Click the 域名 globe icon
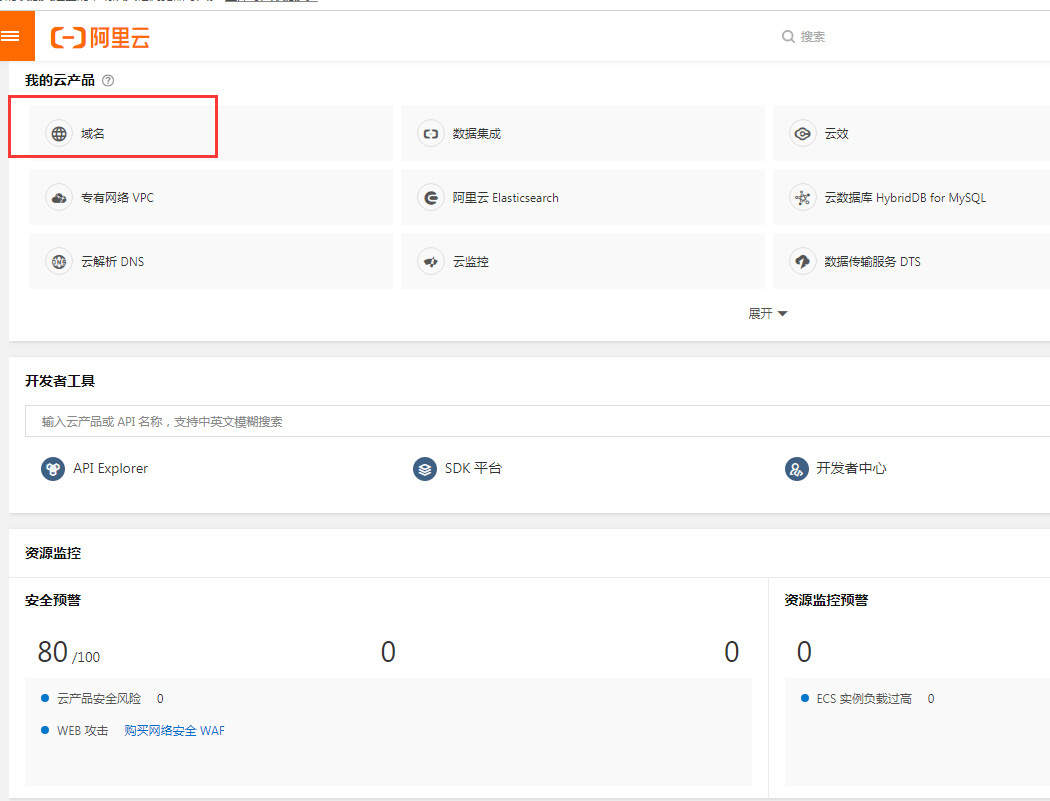 [x=59, y=133]
